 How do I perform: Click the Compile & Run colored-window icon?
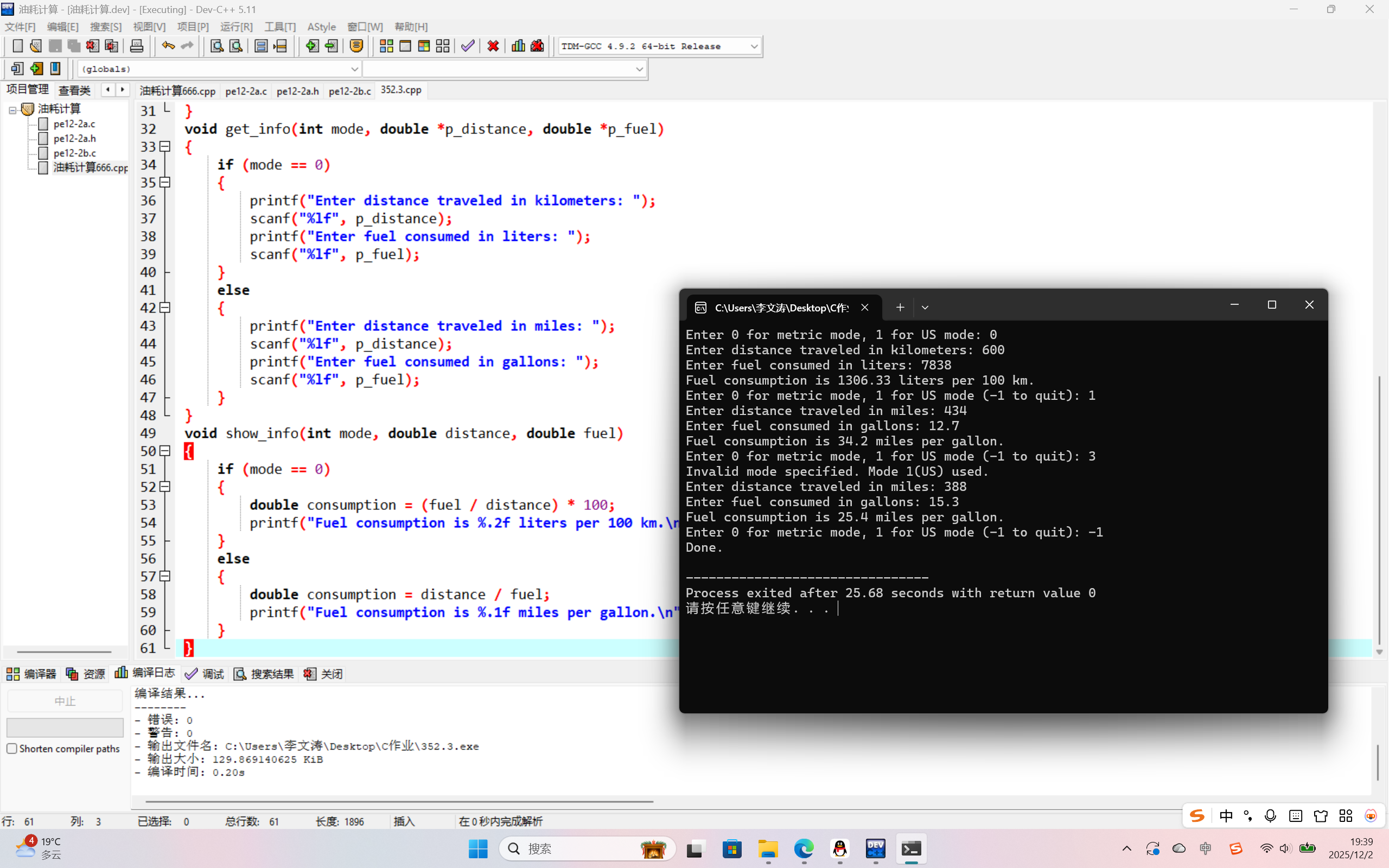tap(424, 46)
